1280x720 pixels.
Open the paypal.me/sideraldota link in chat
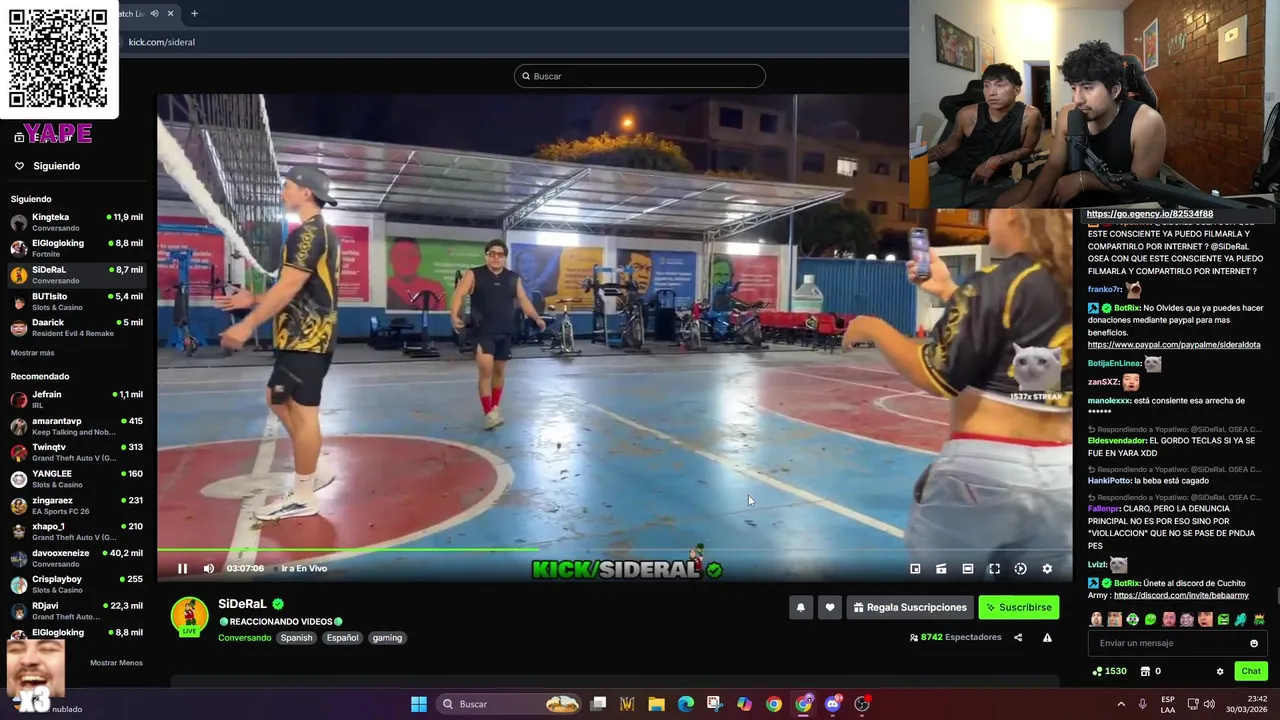click(x=1174, y=345)
